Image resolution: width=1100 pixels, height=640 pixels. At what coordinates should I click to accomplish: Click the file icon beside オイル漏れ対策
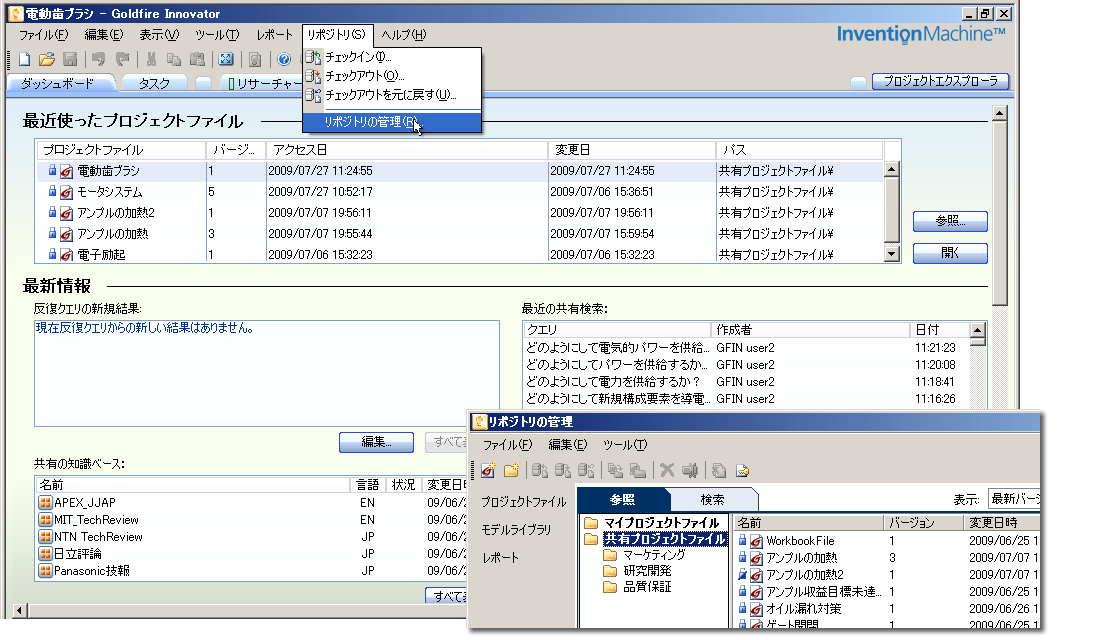click(x=756, y=609)
